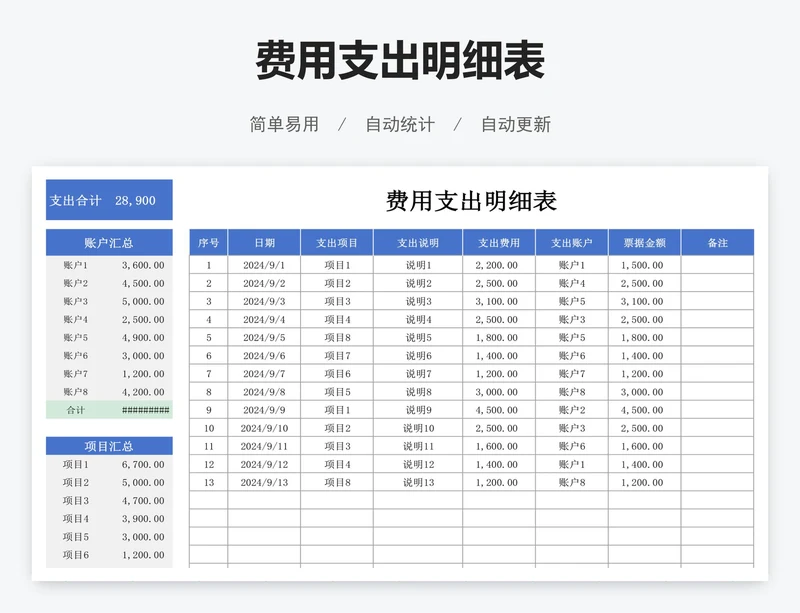Screen dimensions: 800x613
Task: Click the 自动统计 subtitle text
Action: click(x=400, y=125)
